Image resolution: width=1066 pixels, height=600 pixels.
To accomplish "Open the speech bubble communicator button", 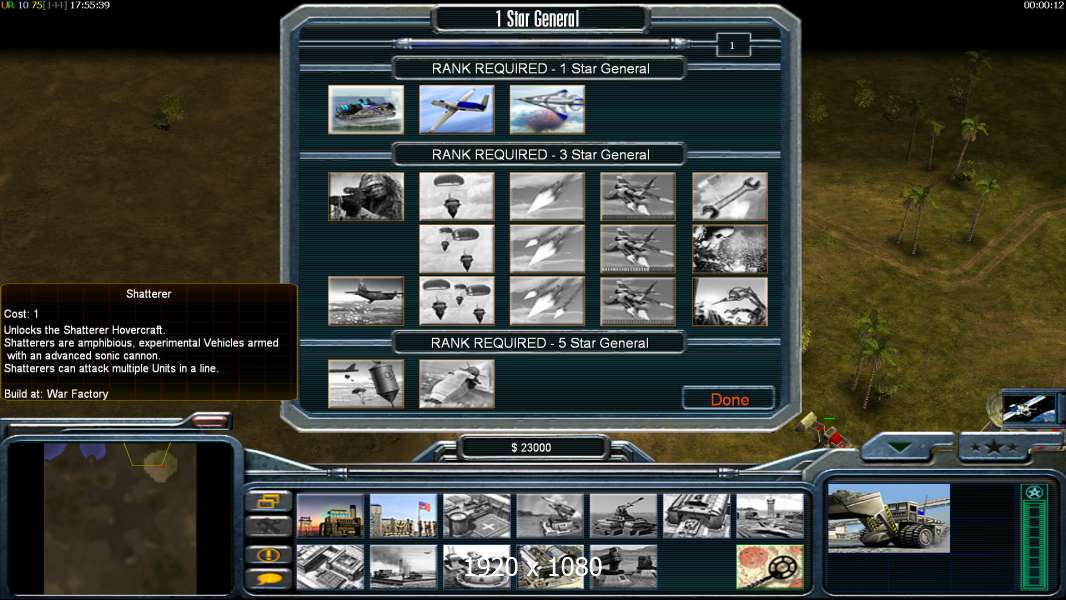I will coord(269,578).
